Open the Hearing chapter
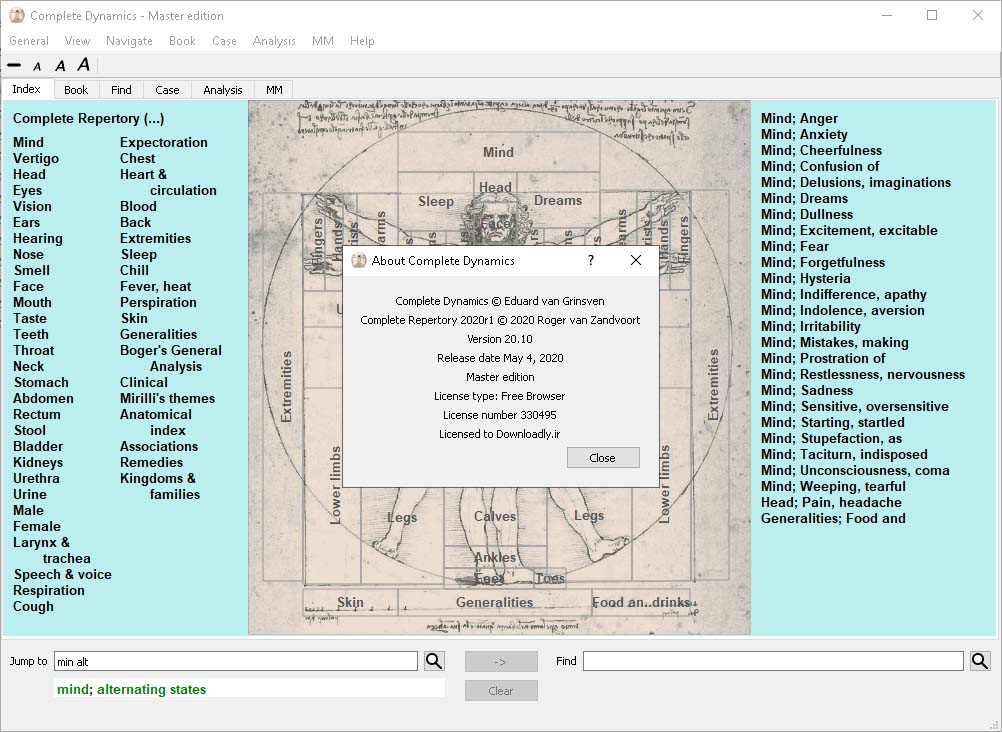The width and height of the screenshot is (1002, 732). click(x=38, y=238)
